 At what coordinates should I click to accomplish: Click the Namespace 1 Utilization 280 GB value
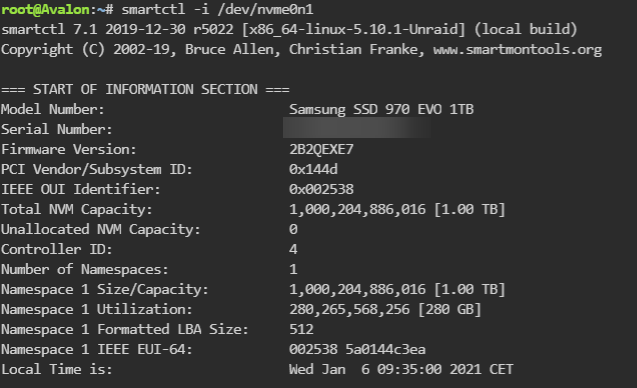(x=385, y=309)
